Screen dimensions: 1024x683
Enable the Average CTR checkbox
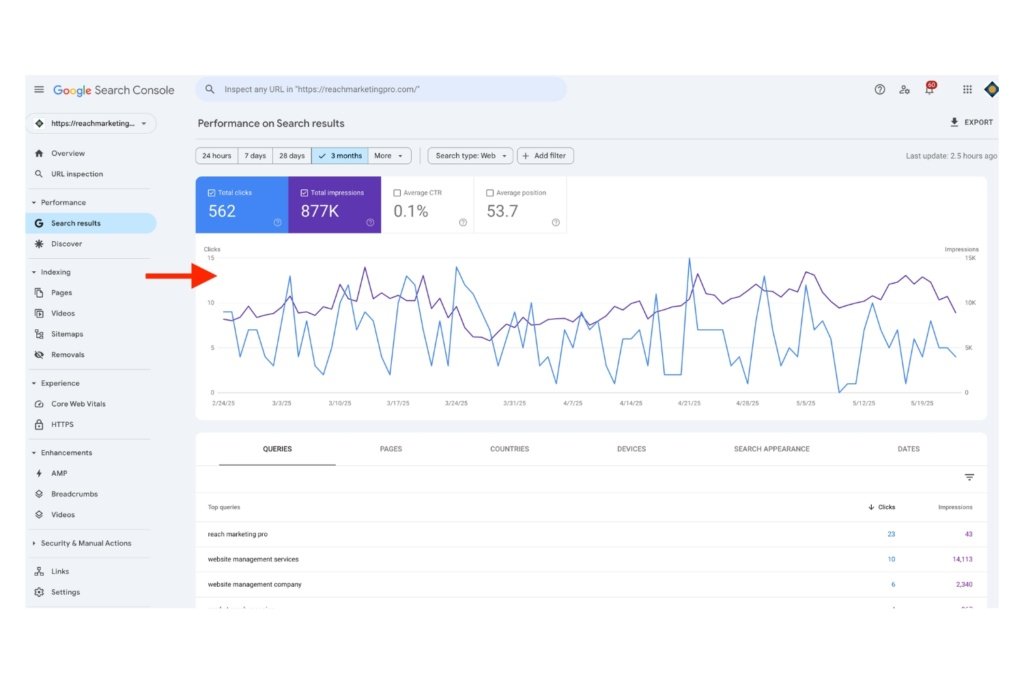click(x=397, y=193)
